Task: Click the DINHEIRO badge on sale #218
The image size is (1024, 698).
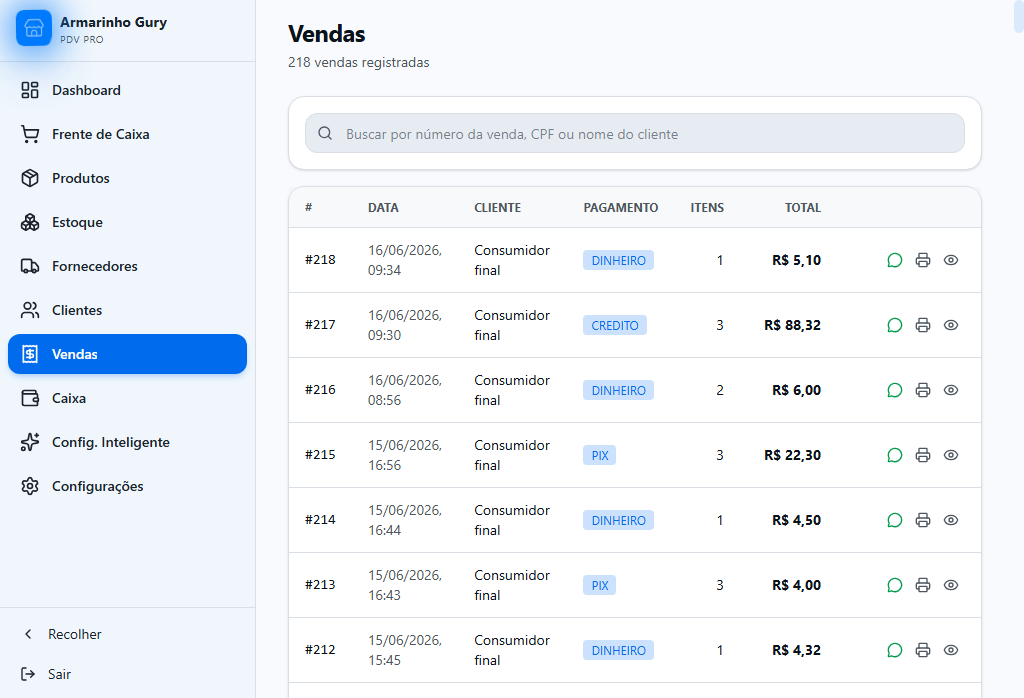Action: pyautogui.click(x=618, y=260)
